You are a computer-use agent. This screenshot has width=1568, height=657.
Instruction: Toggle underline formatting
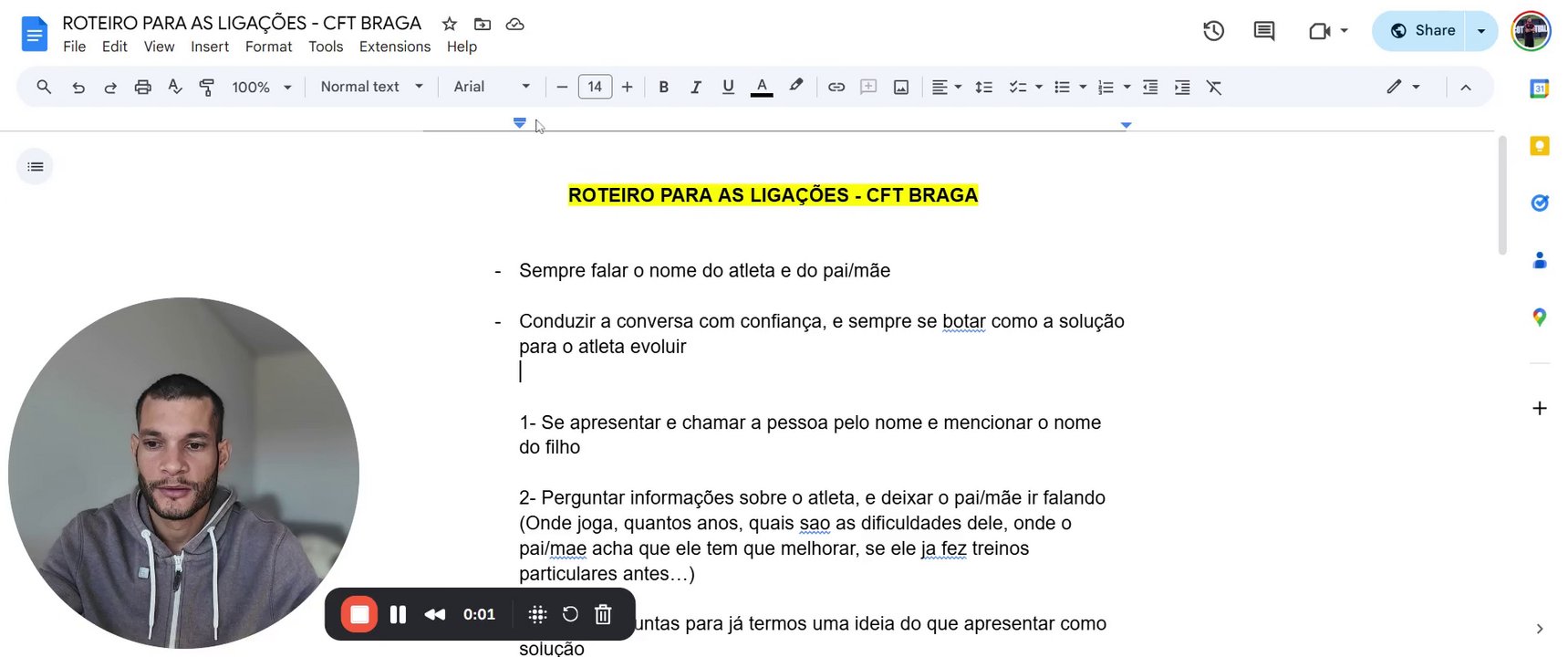click(x=728, y=88)
